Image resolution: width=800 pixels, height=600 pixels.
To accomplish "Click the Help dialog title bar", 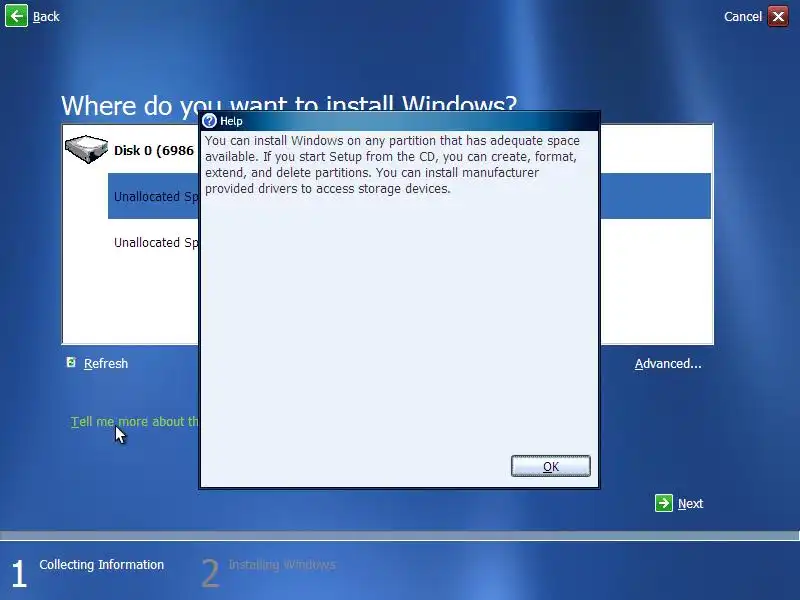I will point(399,121).
